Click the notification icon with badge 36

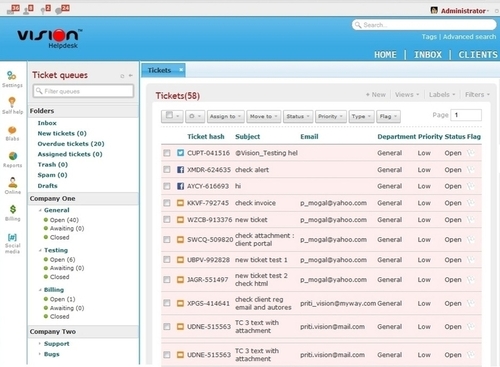(x=13, y=9)
